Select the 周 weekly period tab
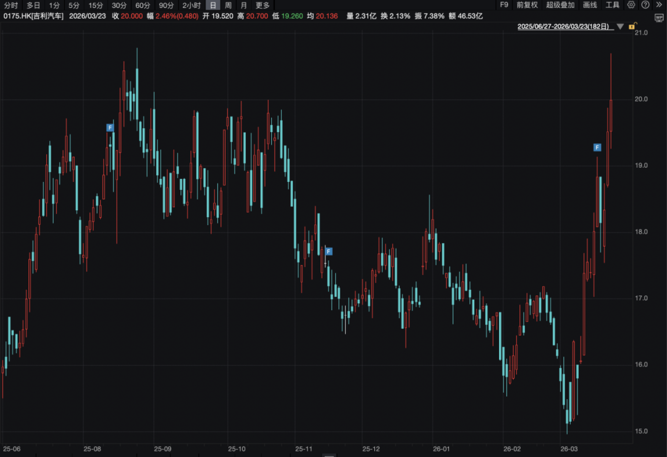This screenshot has height=457, width=667. [228, 5]
